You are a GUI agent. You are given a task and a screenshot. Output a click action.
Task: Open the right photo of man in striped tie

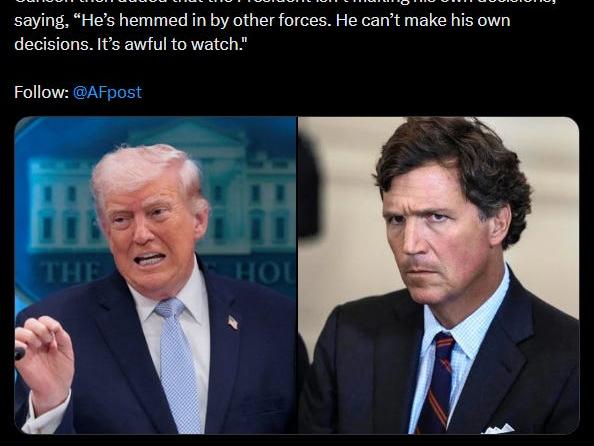[439, 275]
